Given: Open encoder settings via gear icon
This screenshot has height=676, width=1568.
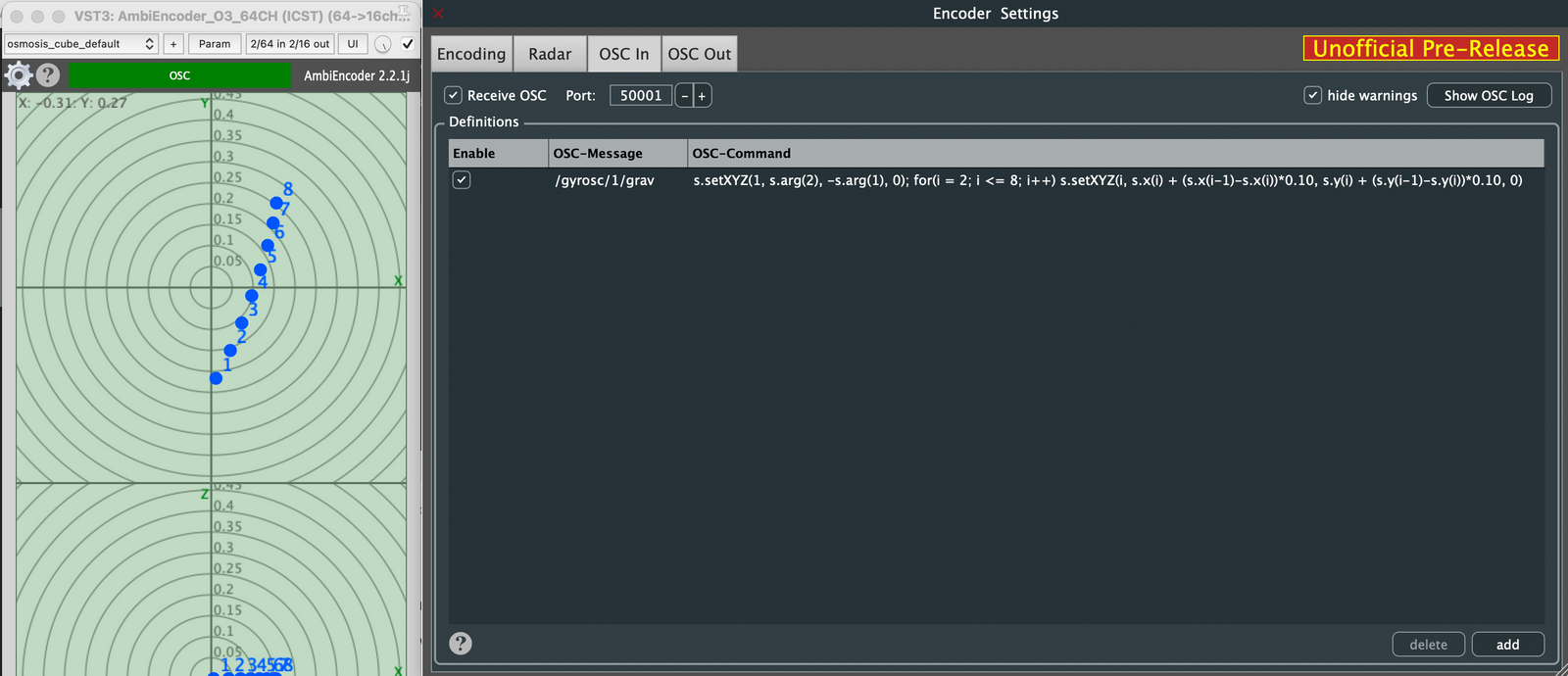Looking at the screenshot, I should click(x=19, y=75).
